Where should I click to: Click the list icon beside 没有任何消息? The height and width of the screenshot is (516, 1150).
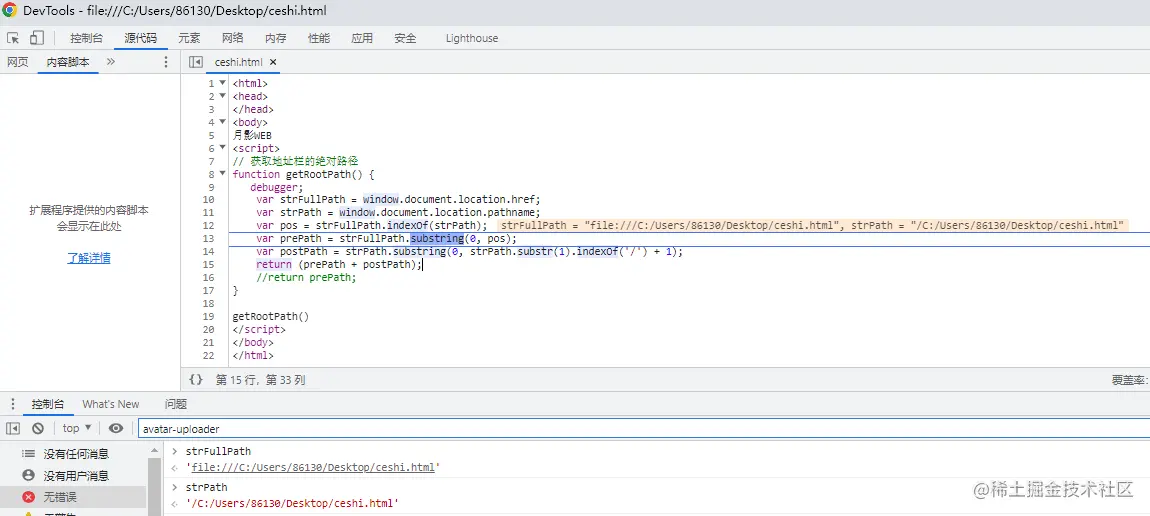click(29, 454)
